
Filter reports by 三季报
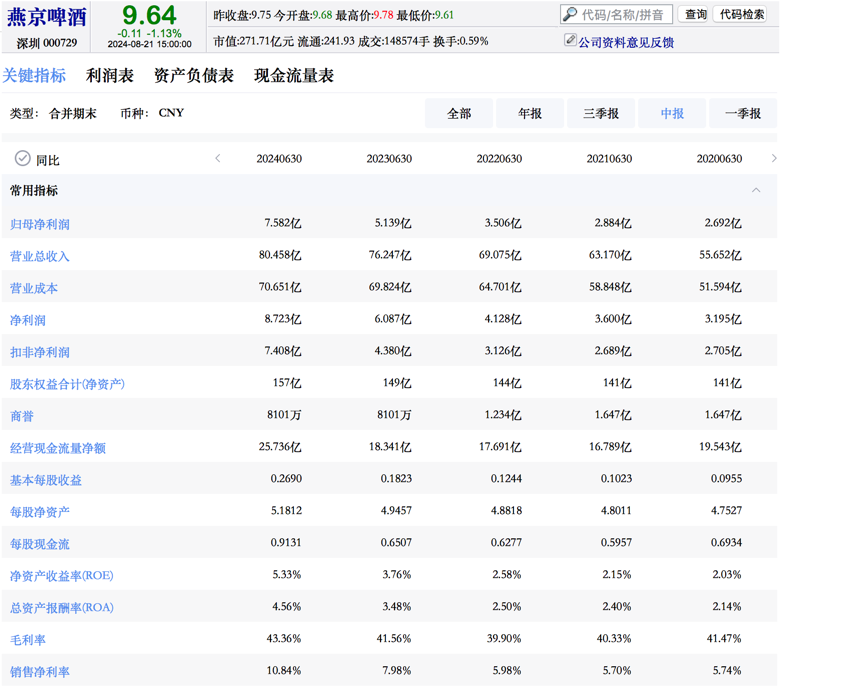tap(601, 114)
